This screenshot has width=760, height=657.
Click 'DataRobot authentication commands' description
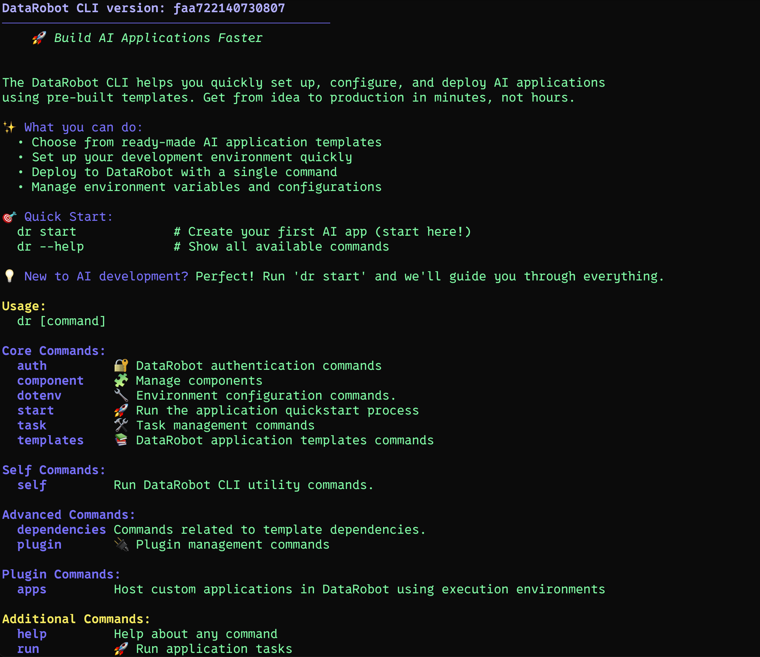(x=259, y=366)
